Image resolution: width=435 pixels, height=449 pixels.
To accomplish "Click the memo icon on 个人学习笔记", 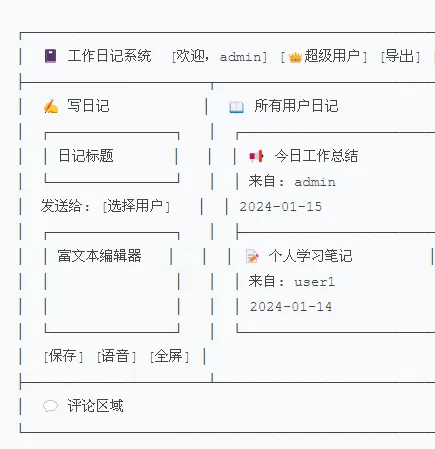I will point(252,256).
